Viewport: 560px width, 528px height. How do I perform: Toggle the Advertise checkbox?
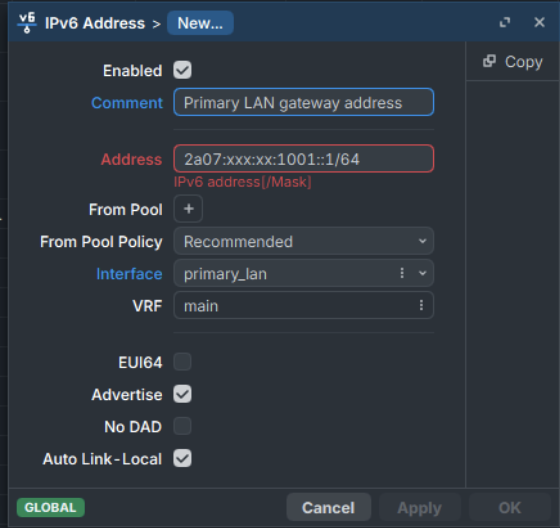click(182, 394)
